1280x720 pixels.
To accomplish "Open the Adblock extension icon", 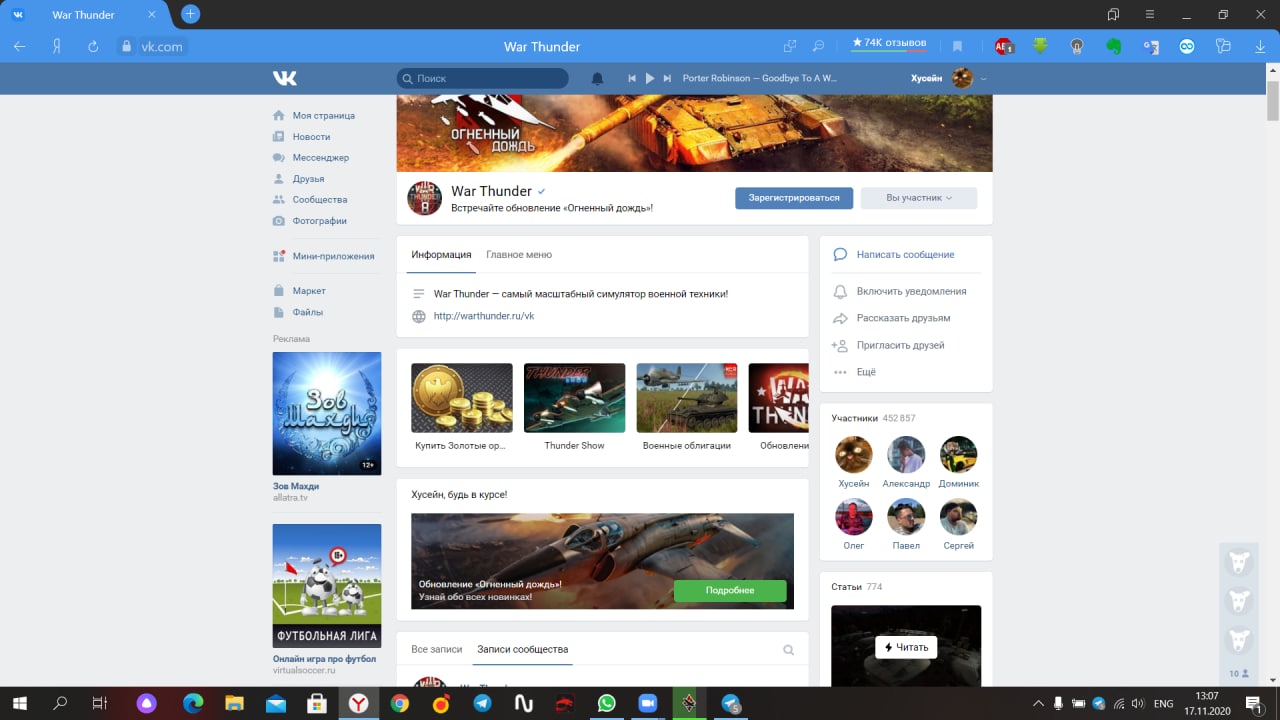I will (1004, 46).
